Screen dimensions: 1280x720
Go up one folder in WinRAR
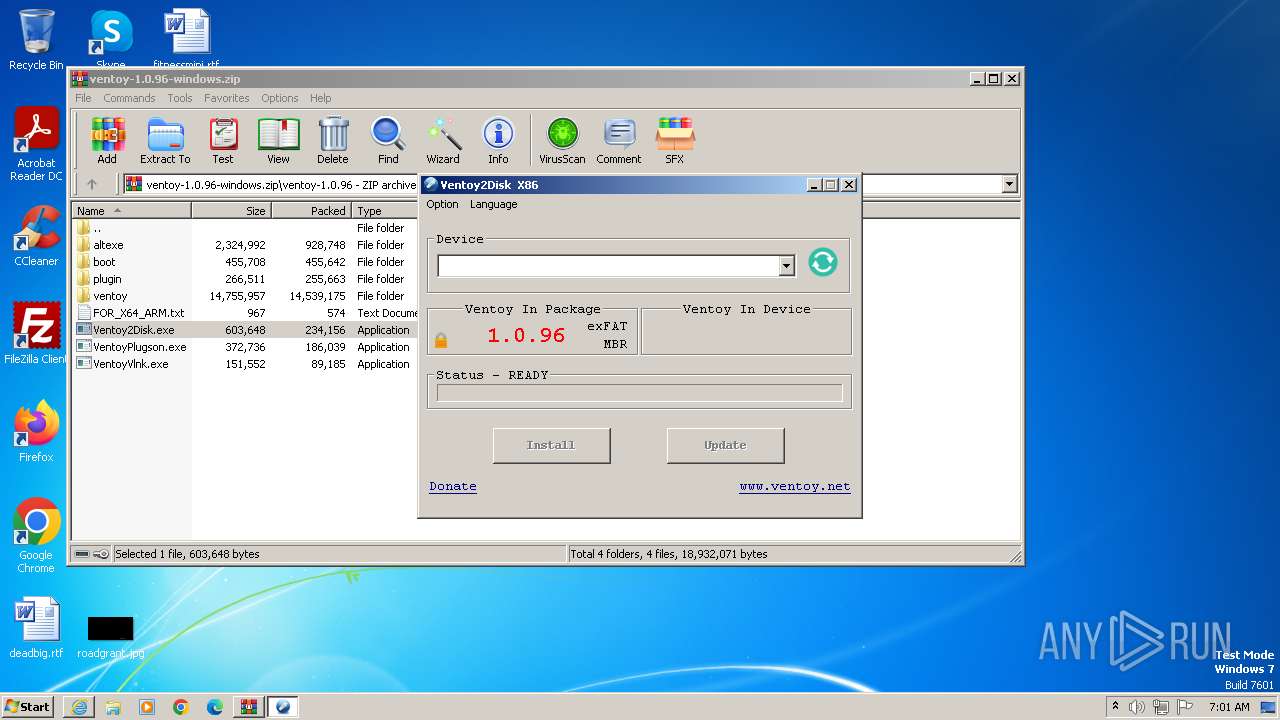pos(92,184)
